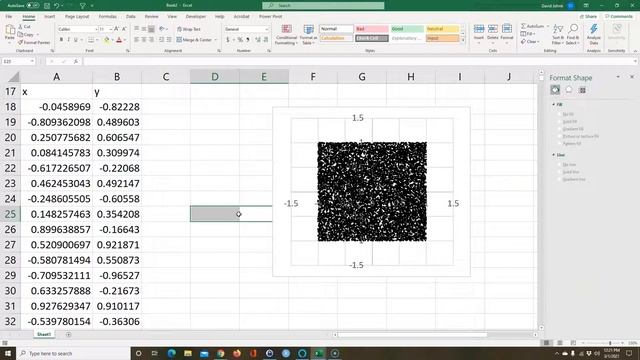This screenshot has width=640, height=360.
Task: Click the yellow Fill Color bucket icon
Action: [x=107, y=40]
